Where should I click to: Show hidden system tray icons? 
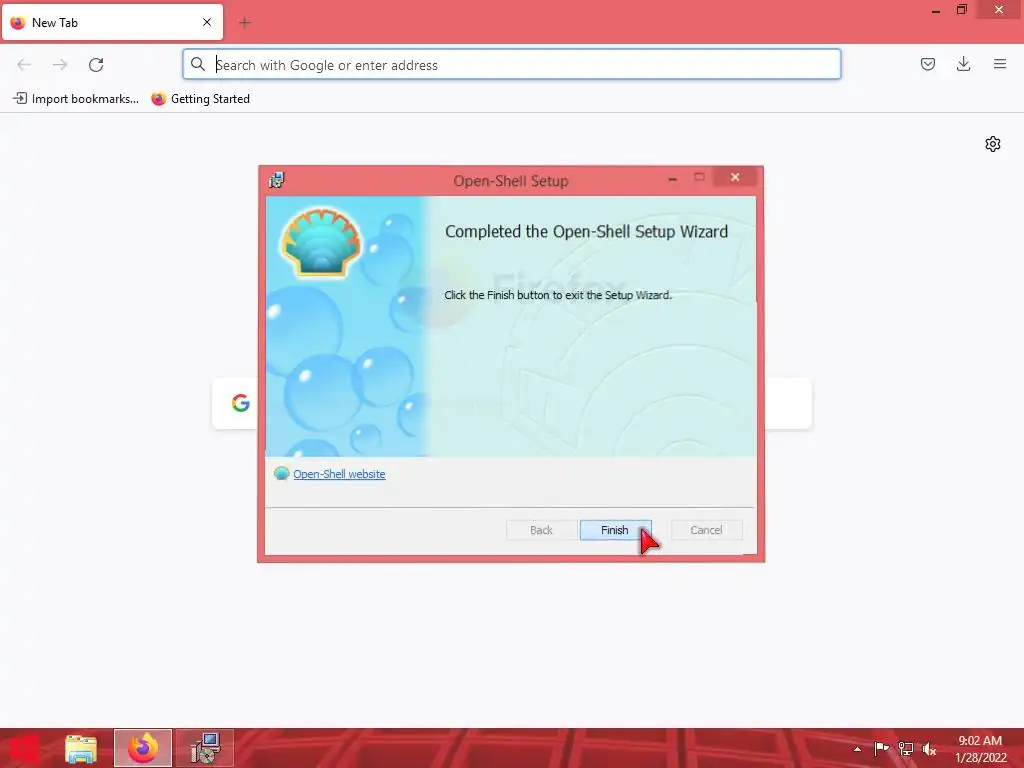[x=857, y=749]
